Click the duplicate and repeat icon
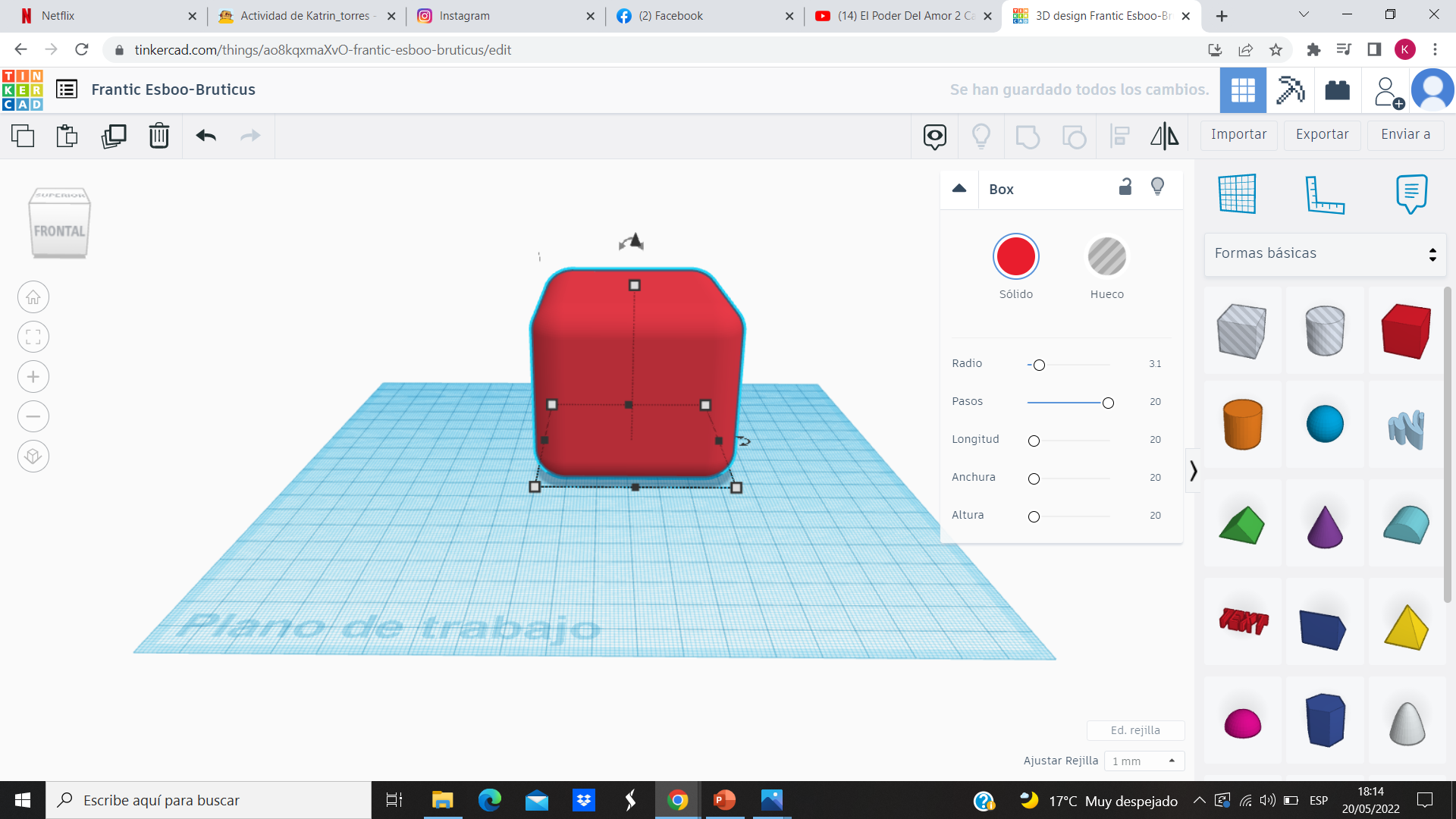The image size is (1456, 819). [114, 136]
